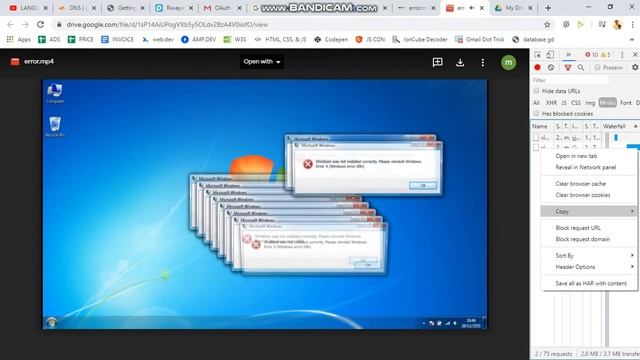Image resolution: width=640 pixels, height=360 pixels.
Task: Filter network requests by CSS
Action: coord(576,103)
